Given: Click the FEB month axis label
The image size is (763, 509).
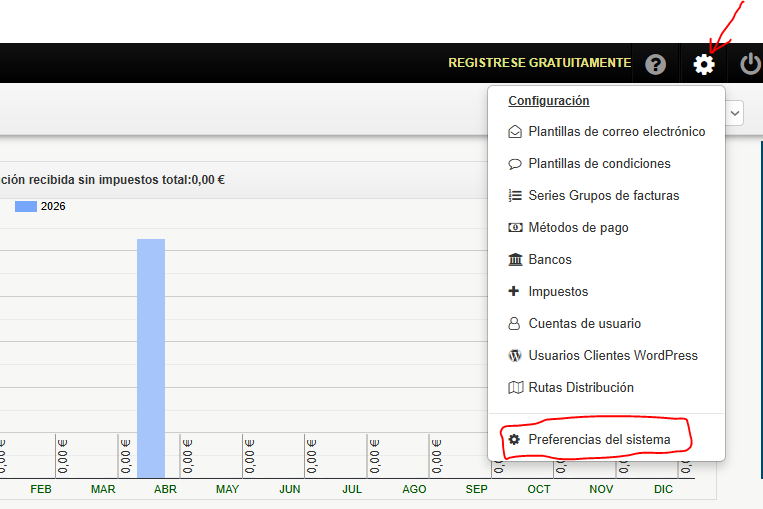Looking at the screenshot, I should [x=41, y=489].
